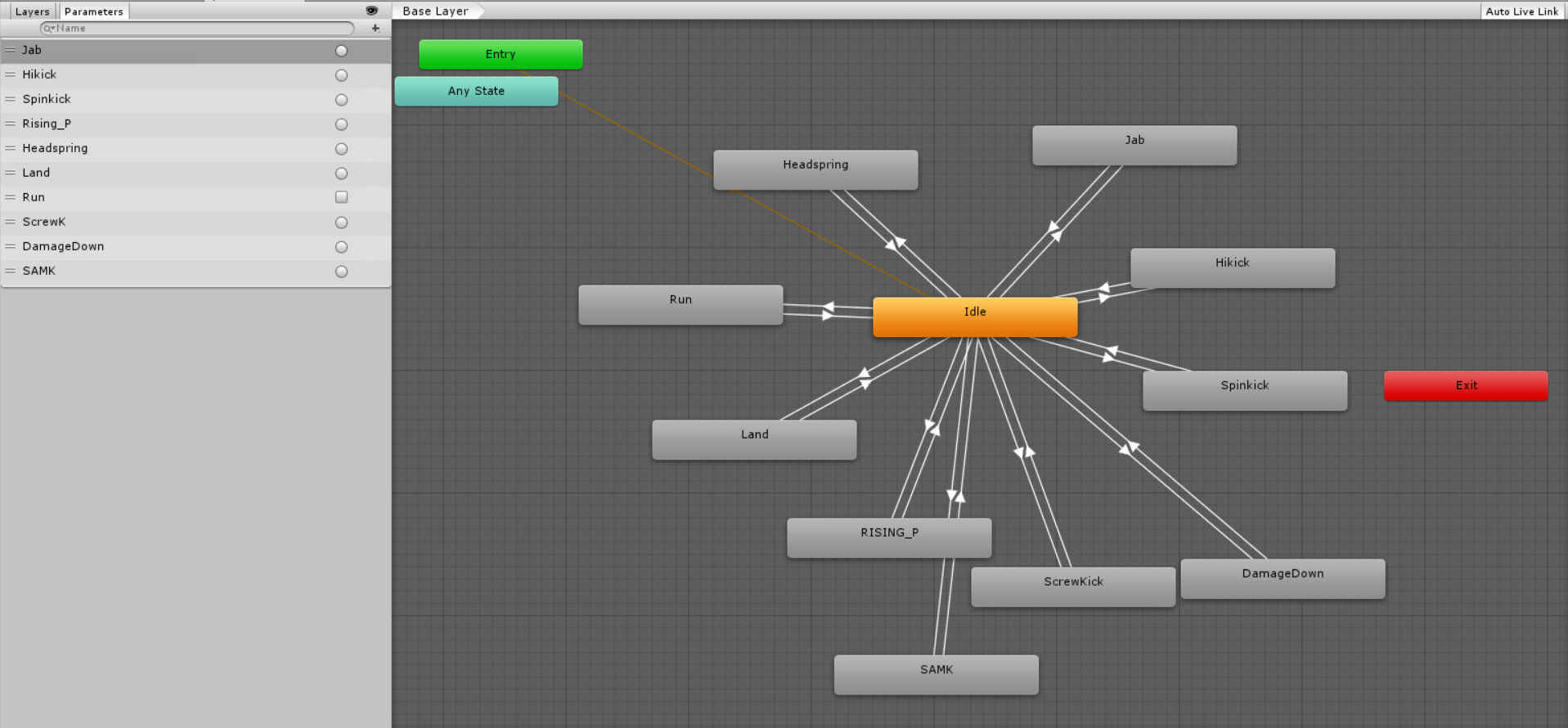Grab the DamageDown row drag handle

(x=11, y=246)
